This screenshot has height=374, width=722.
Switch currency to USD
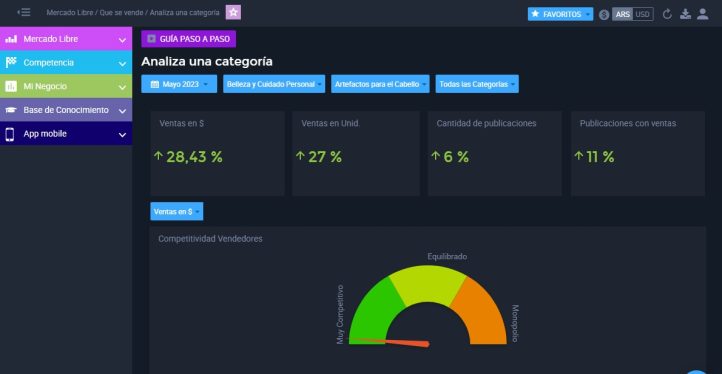tap(642, 14)
